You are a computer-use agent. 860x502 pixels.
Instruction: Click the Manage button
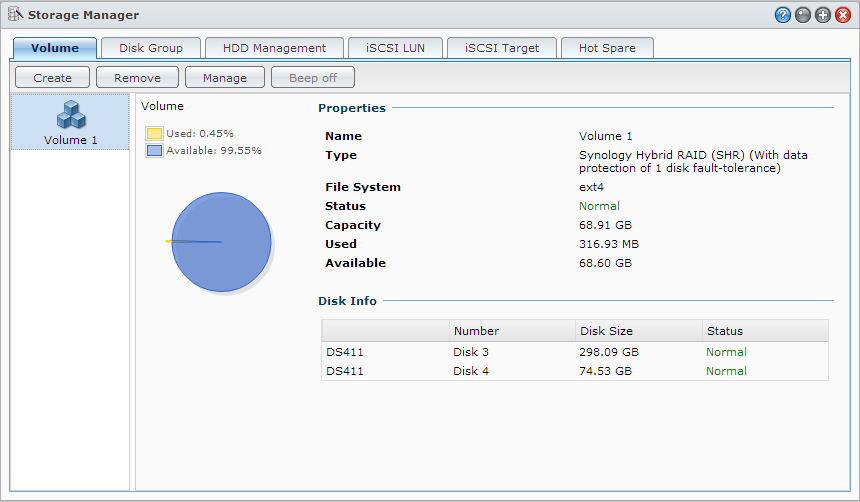[x=225, y=77]
